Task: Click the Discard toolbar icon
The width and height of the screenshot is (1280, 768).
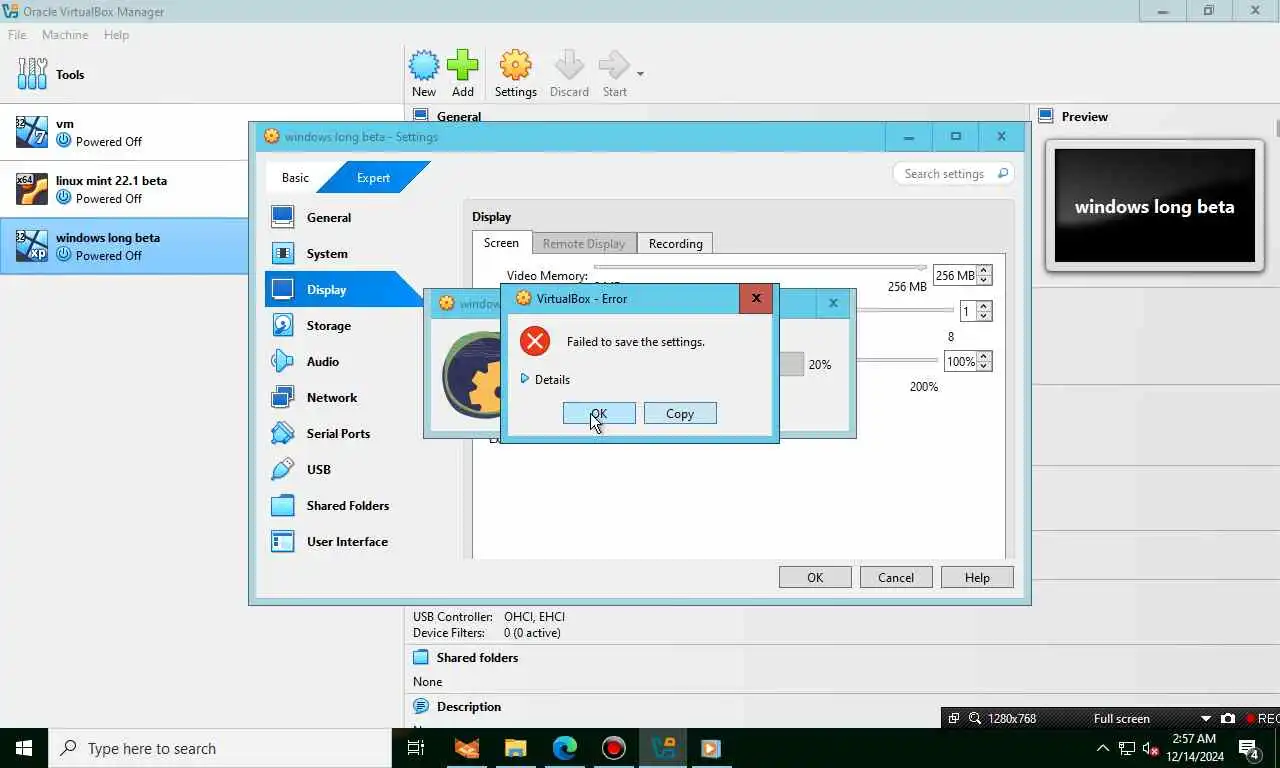Action: tap(569, 74)
